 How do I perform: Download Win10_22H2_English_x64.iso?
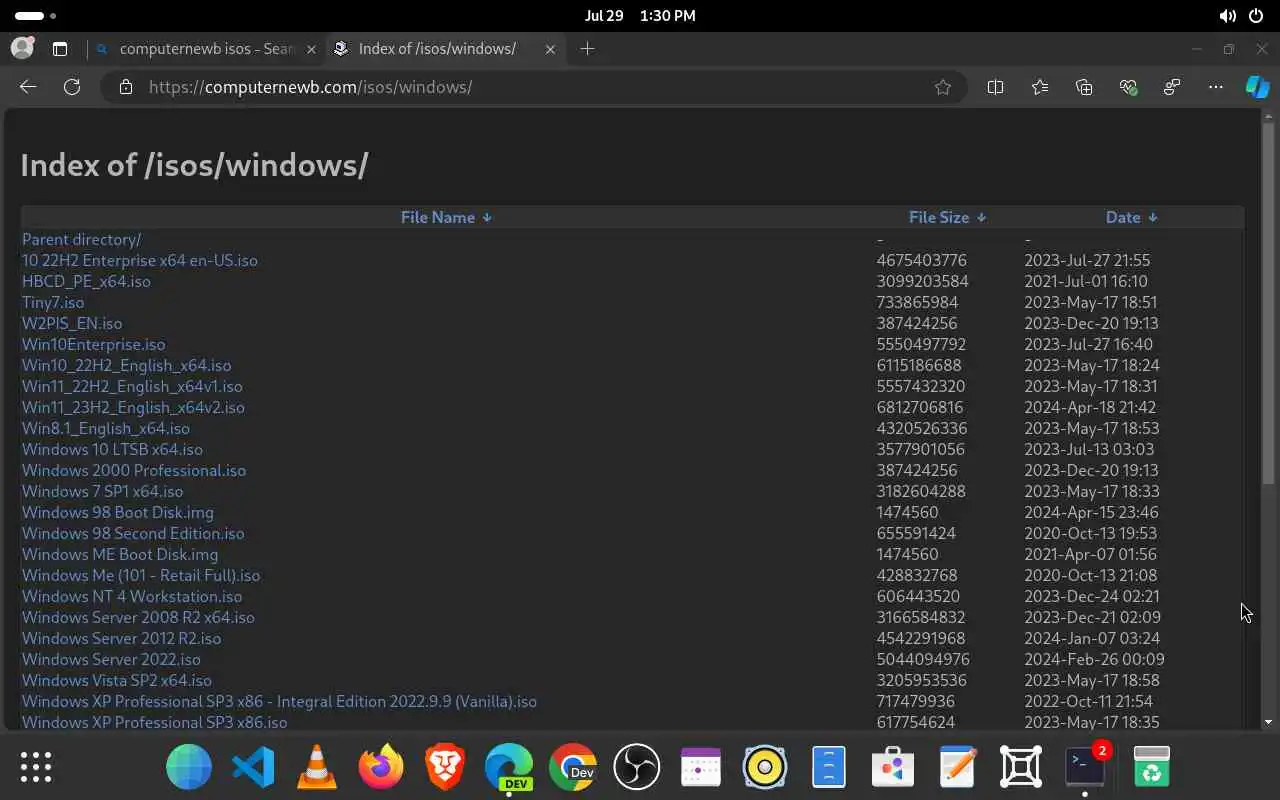pos(126,365)
